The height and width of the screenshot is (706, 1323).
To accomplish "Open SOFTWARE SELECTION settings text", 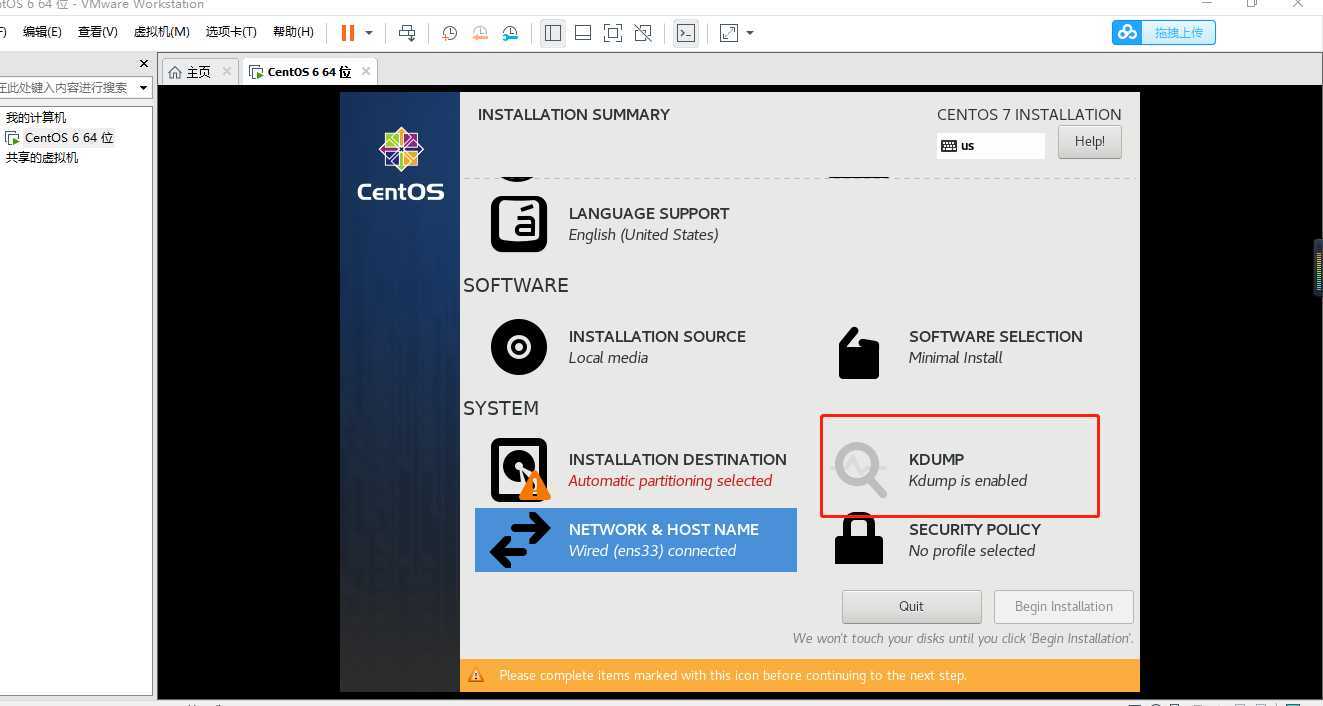I will [x=996, y=337].
